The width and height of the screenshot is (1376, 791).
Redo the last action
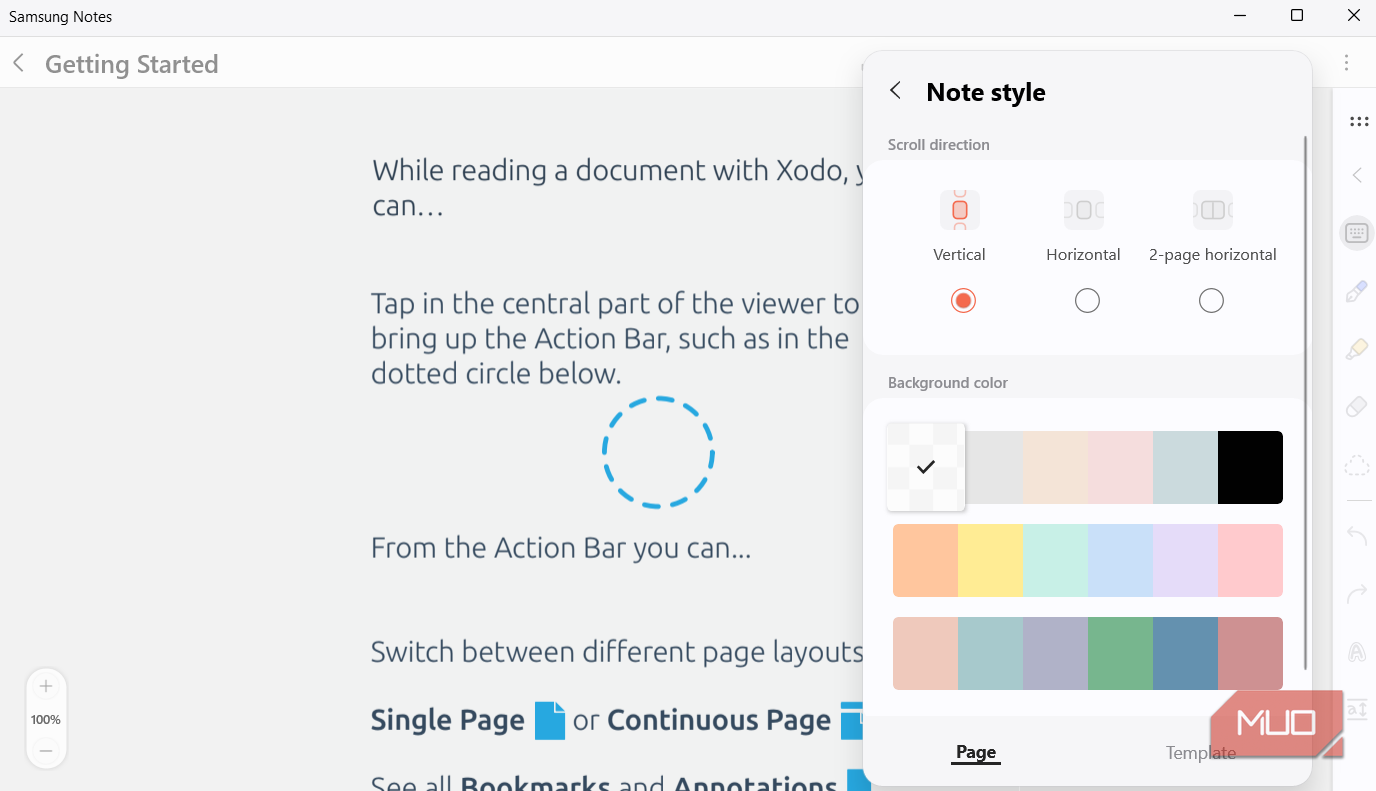1357,595
